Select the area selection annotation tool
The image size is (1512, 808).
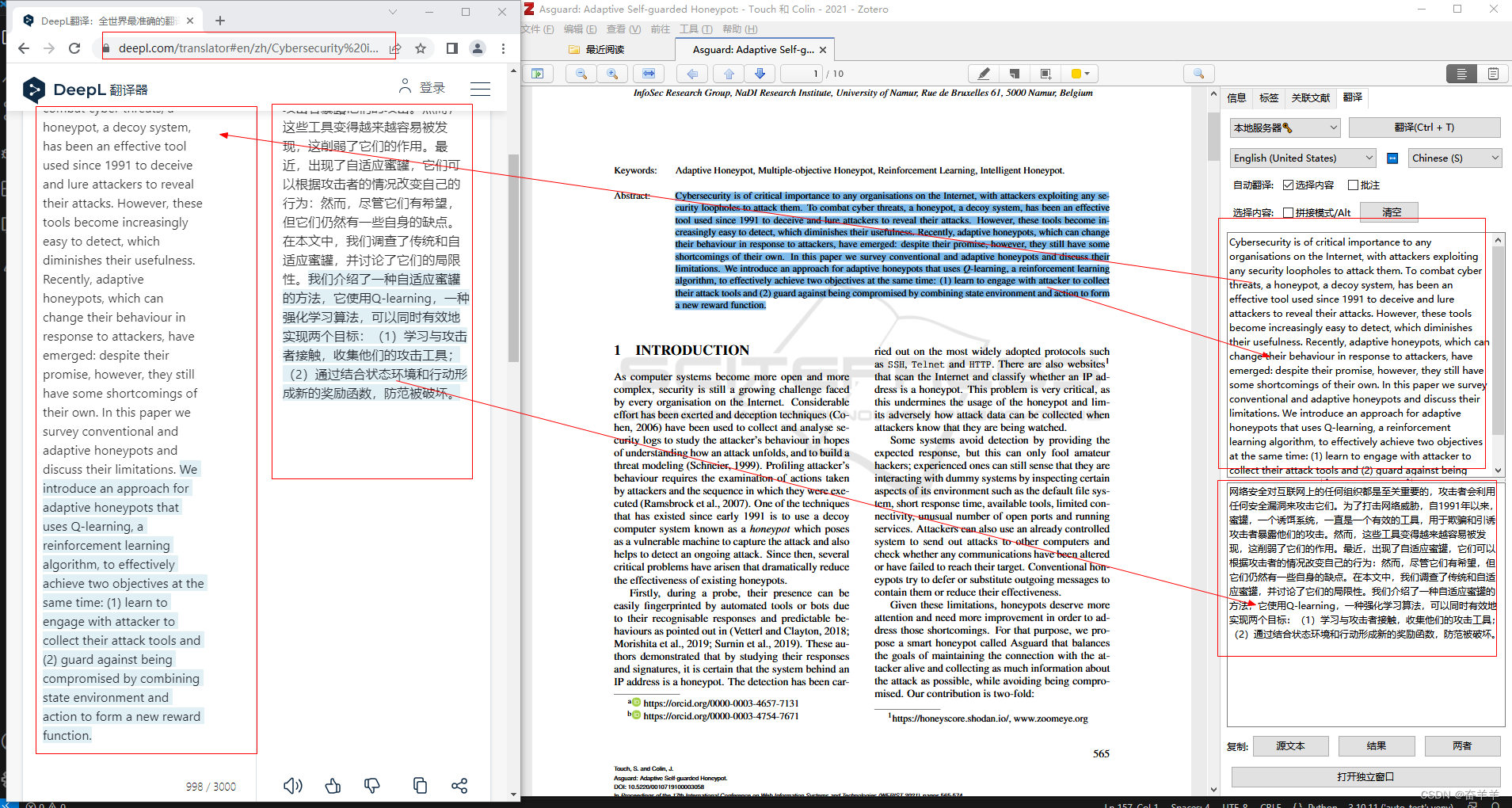pyautogui.click(x=1045, y=74)
